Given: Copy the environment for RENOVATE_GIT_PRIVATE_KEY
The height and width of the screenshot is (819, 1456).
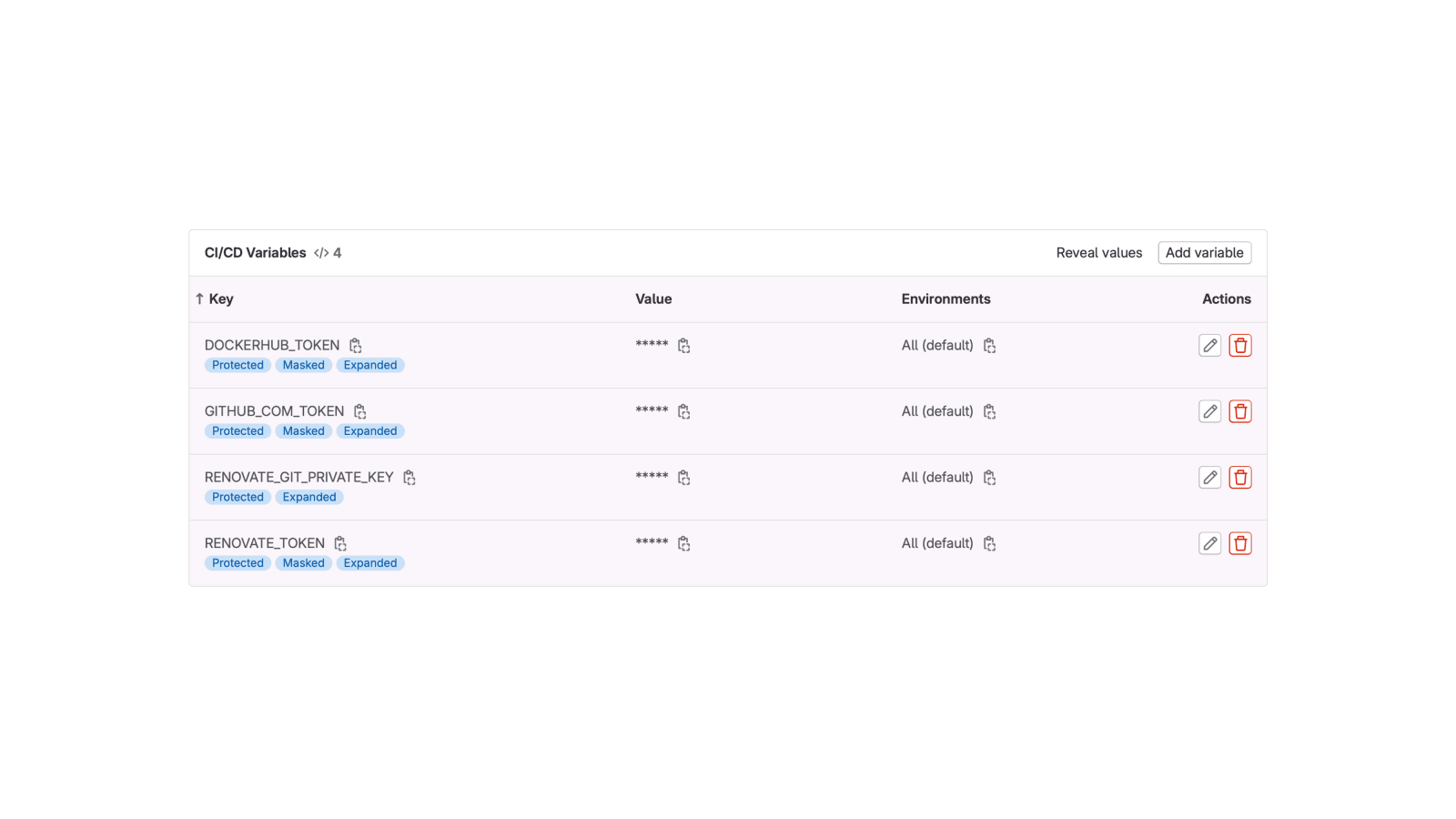Looking at the screenshot, I should [989, 478].
